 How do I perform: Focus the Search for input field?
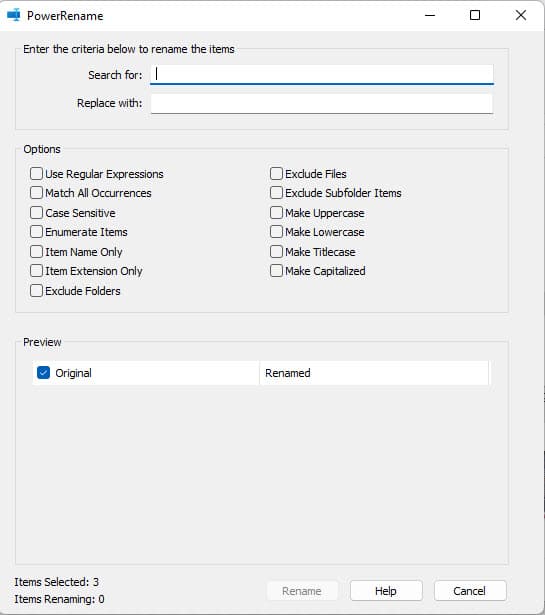pyautogui.click(x=322, y=75)
